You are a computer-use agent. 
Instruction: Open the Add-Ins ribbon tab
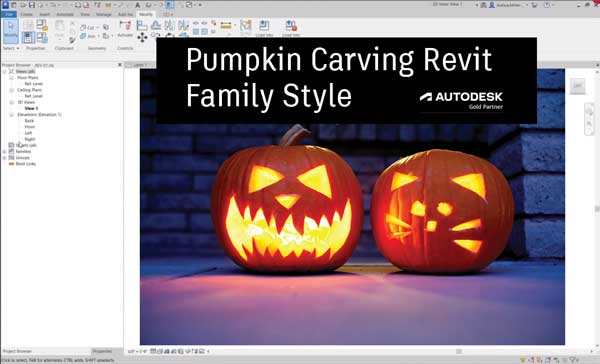click(125, 14)
